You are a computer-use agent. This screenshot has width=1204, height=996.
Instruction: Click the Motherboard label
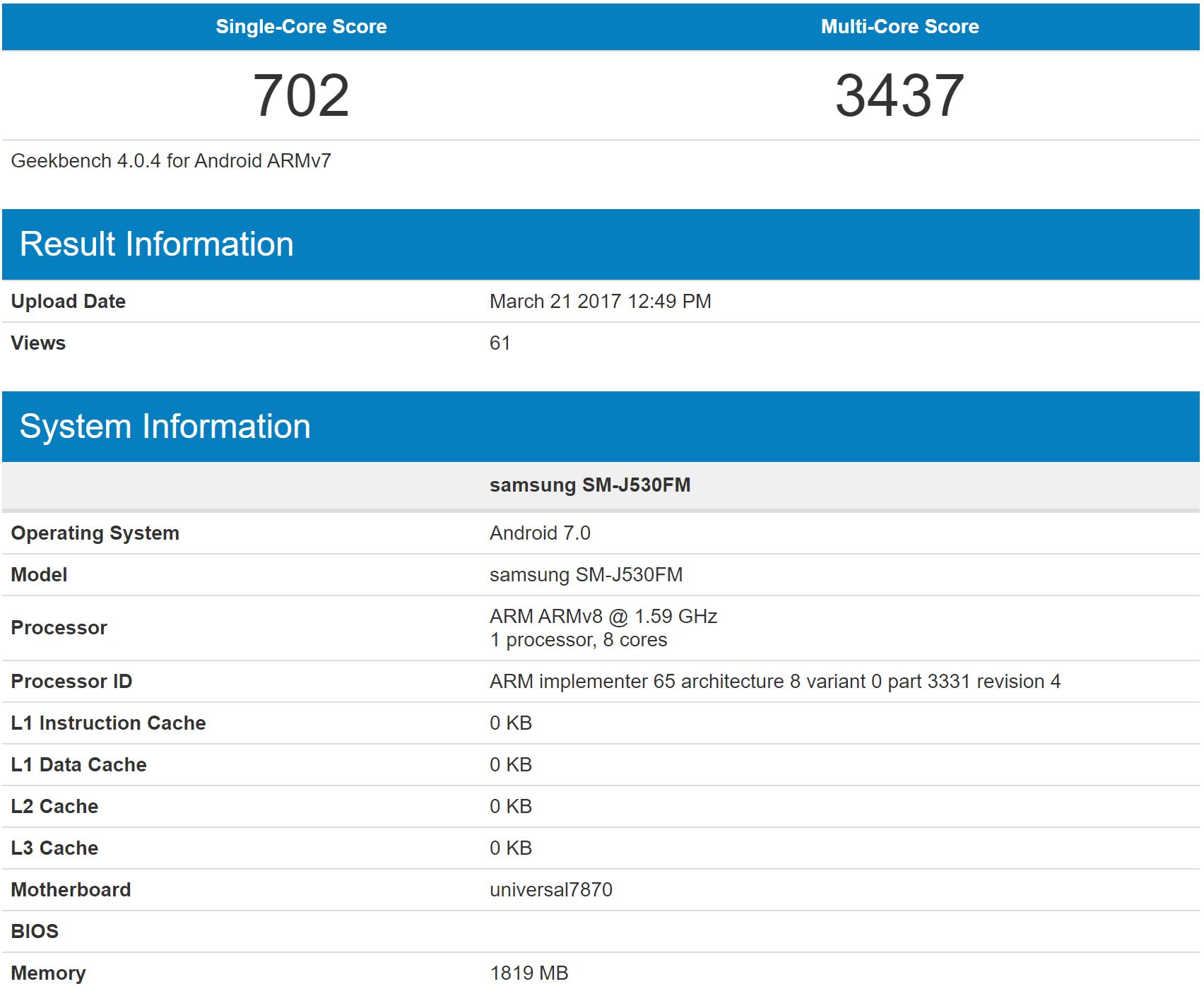tap(71, 890)
